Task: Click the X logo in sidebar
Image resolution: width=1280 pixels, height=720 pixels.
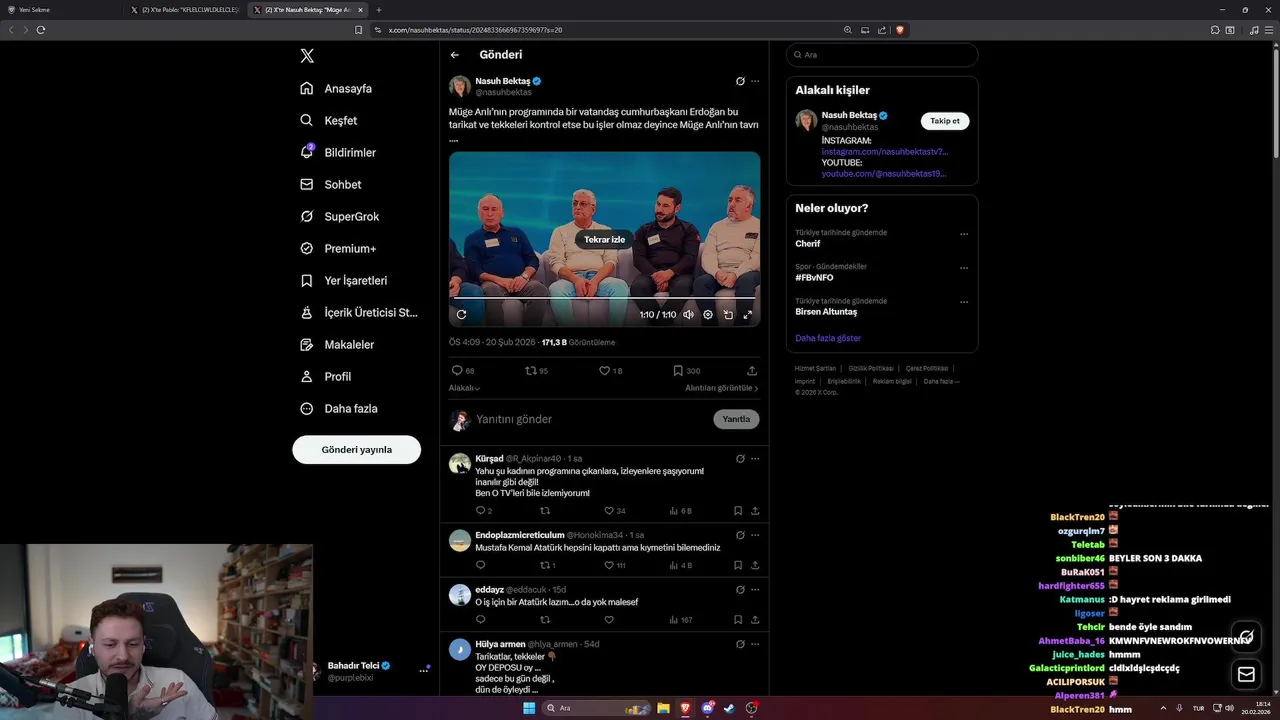Action: (307, 56)
